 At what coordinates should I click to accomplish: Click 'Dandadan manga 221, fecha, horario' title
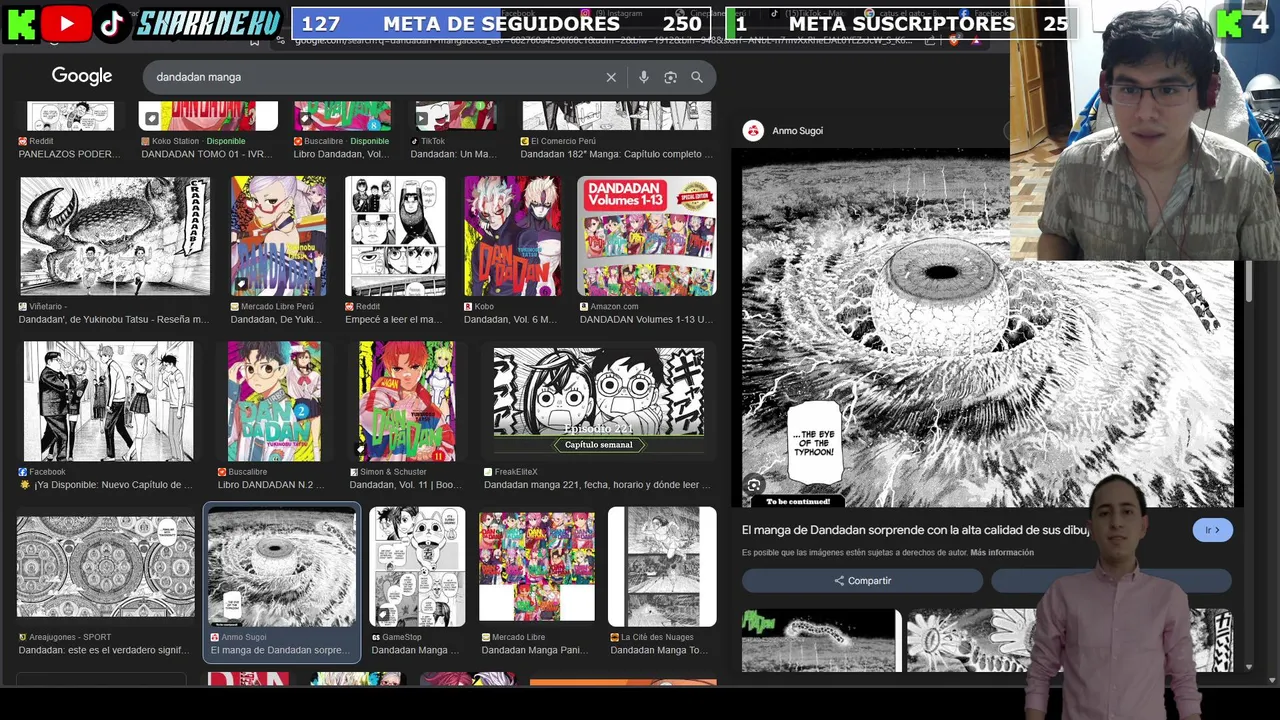pos(598,485)
